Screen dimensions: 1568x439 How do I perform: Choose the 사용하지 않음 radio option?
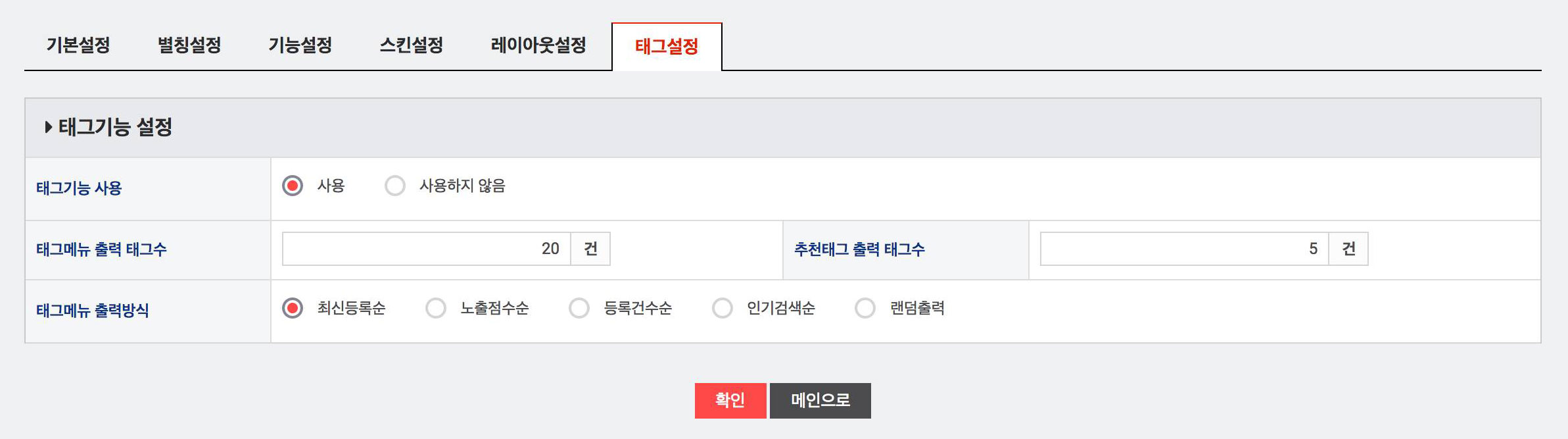click(x=395, y=186)
